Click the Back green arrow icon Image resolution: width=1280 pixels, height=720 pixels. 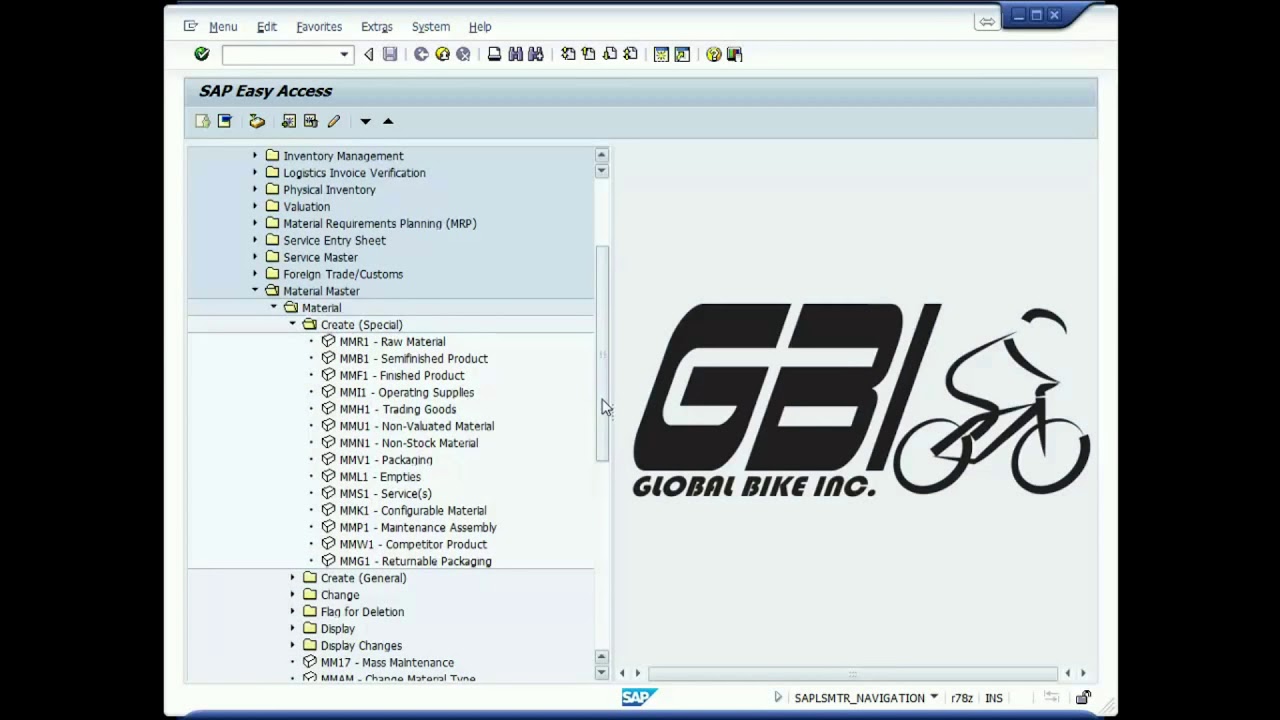421,54
